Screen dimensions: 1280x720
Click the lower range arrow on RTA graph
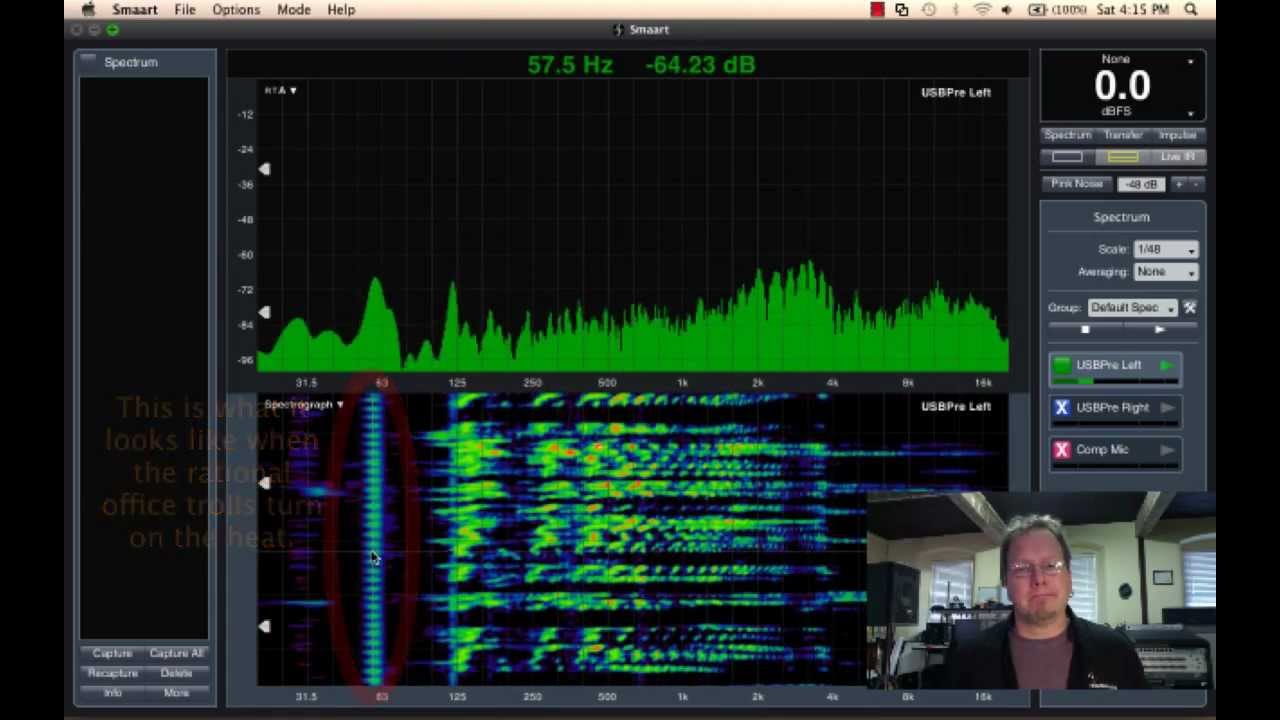coord(264,313)
